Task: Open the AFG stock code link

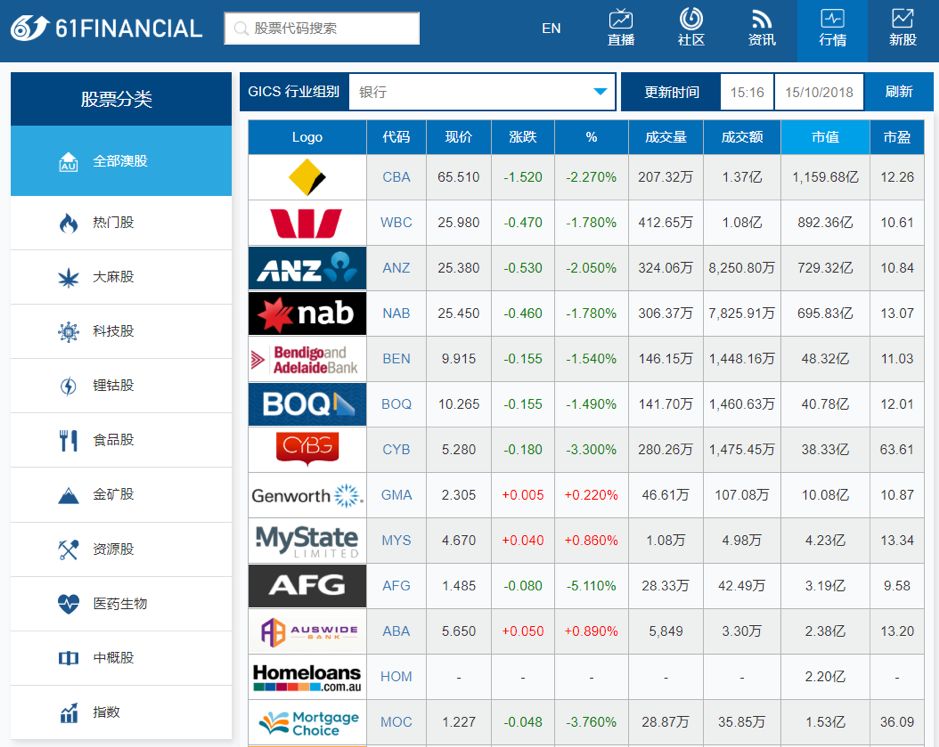Action: (x=396, y=586)
